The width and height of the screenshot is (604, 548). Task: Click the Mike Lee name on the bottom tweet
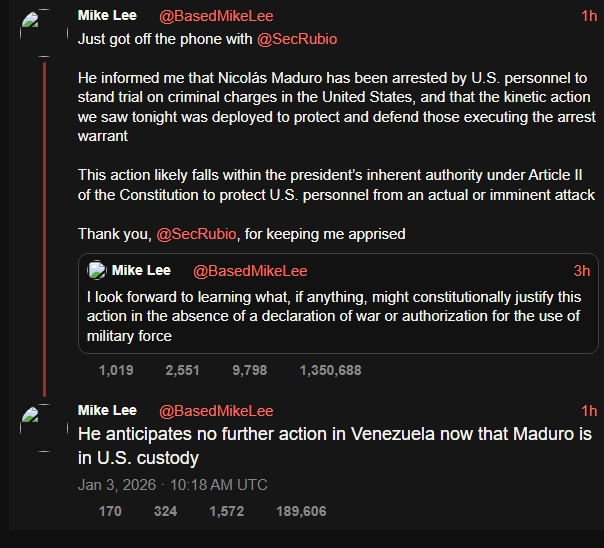coord(107,411)
